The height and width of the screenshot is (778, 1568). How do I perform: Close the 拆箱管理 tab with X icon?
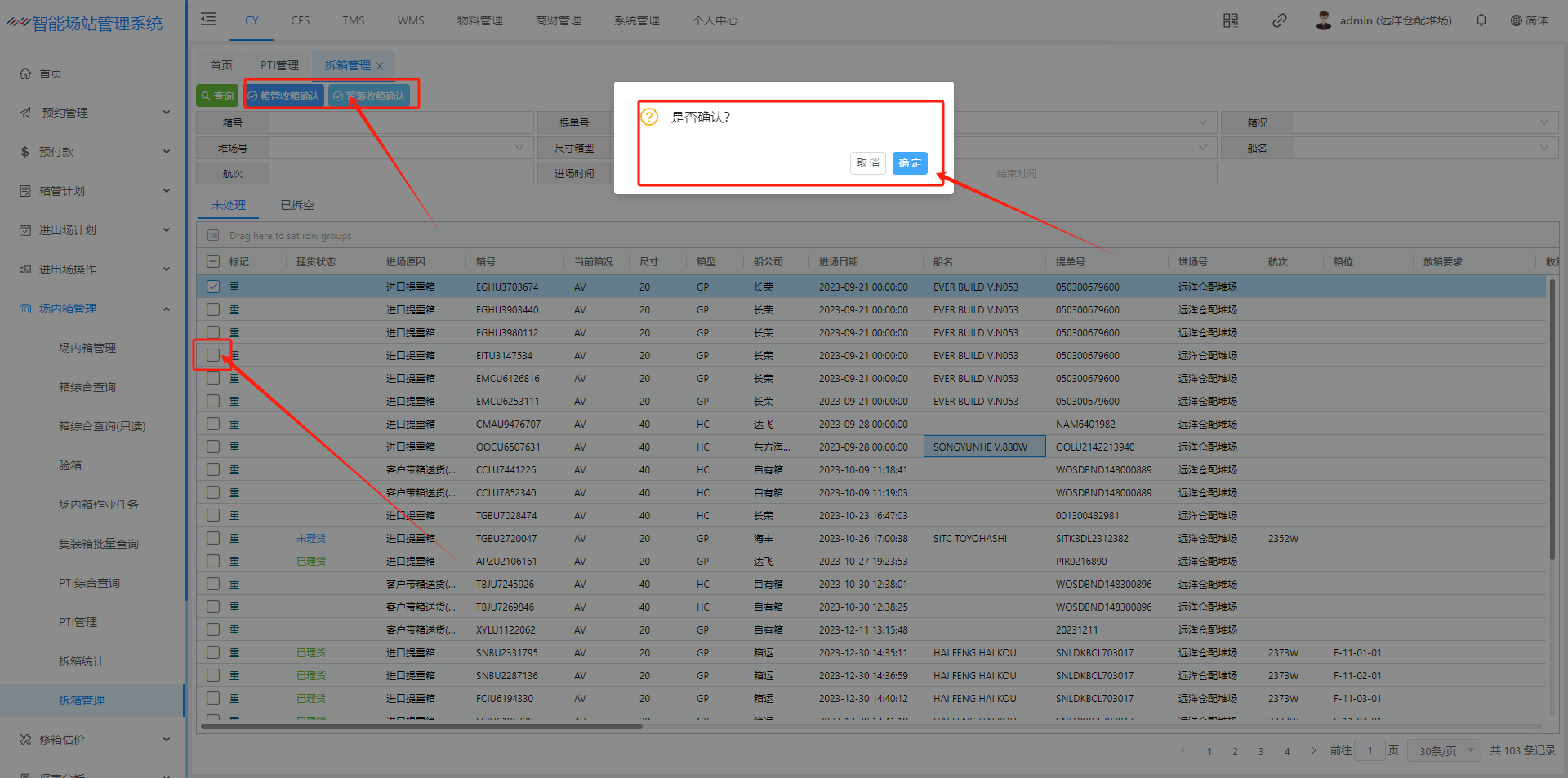click(x=380, y=66)
